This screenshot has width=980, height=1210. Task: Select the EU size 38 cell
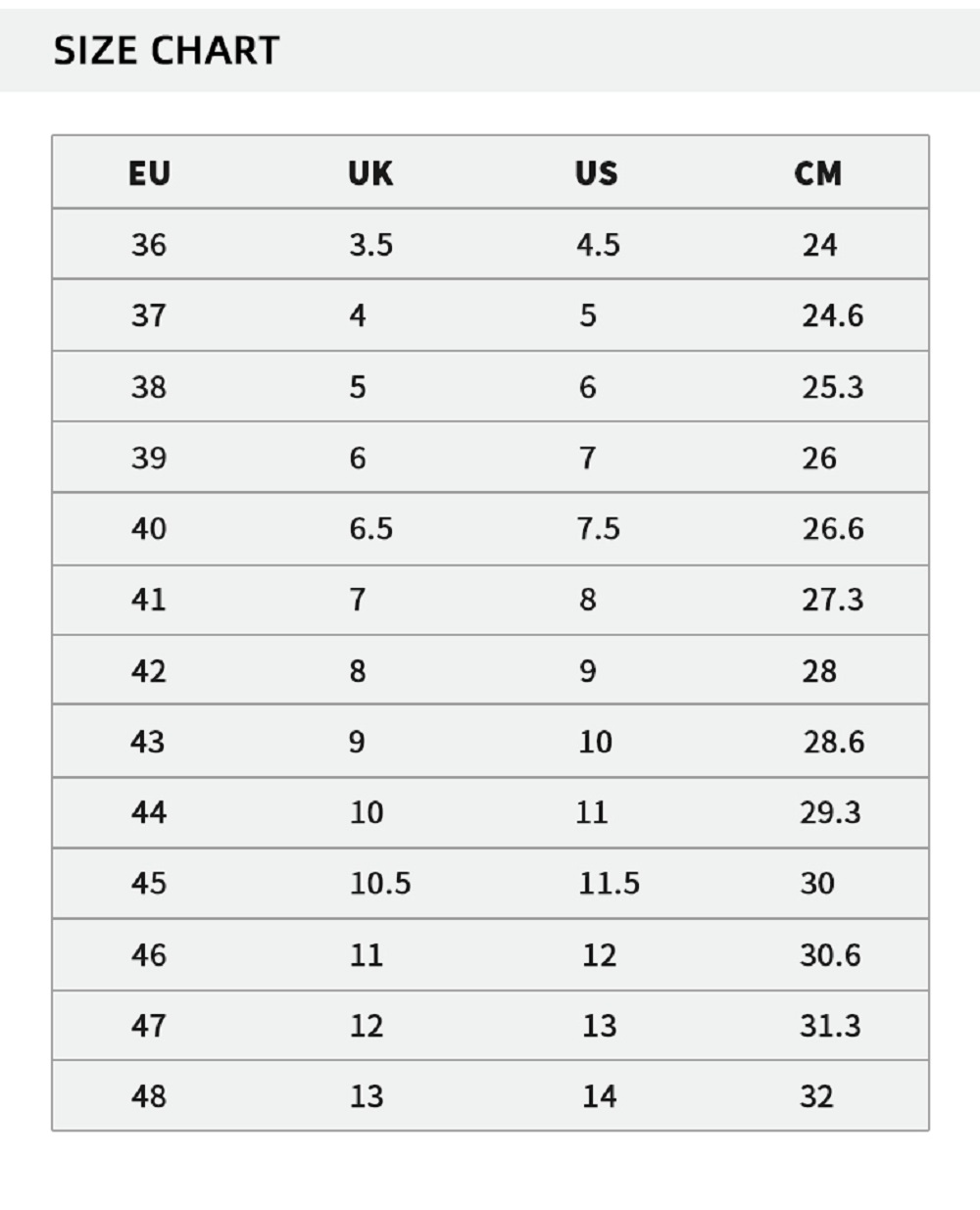coord(149,387)
